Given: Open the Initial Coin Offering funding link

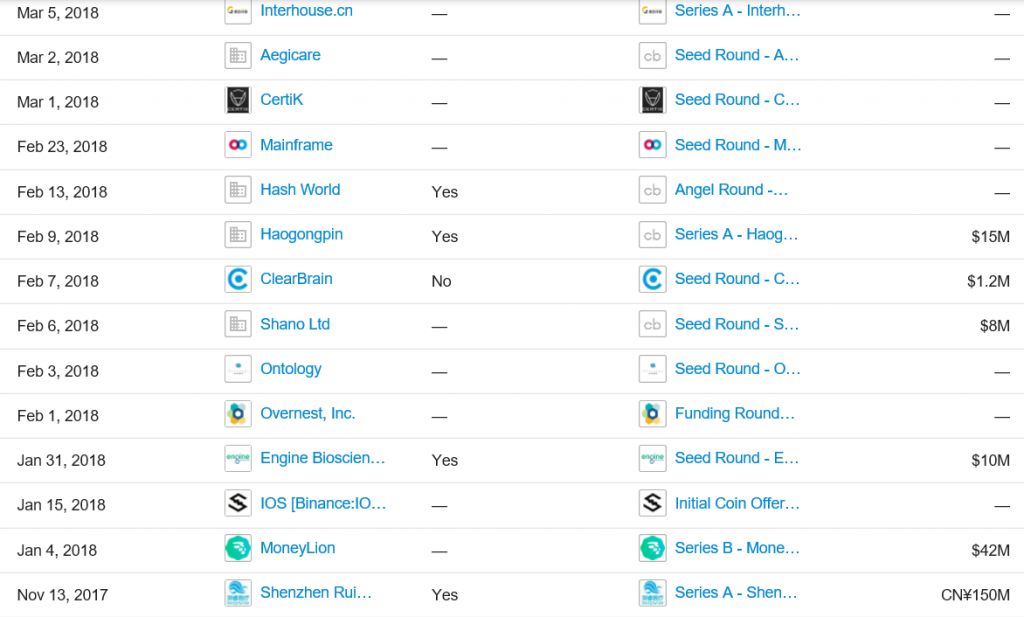Looking at the screenshot, I should pyautogui.click(x=737, y=503).
